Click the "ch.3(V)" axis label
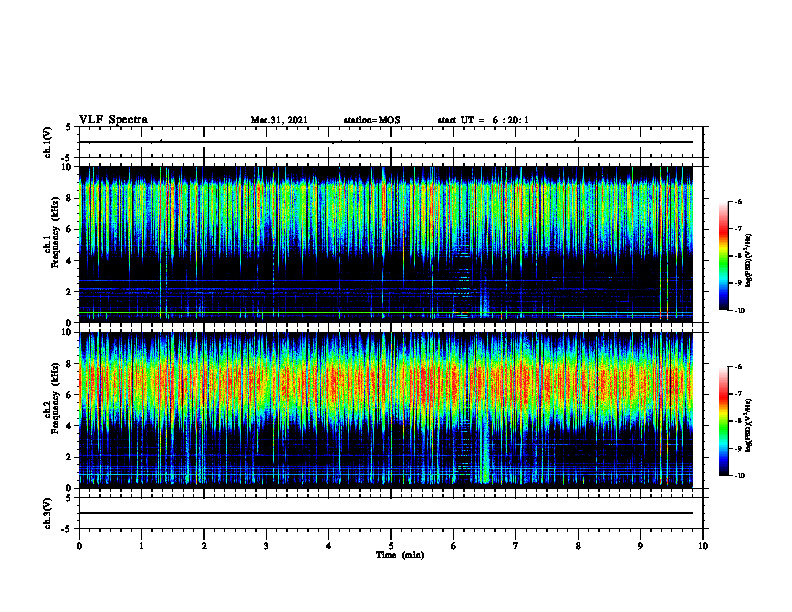792x612 pixels. coord(48,513)
